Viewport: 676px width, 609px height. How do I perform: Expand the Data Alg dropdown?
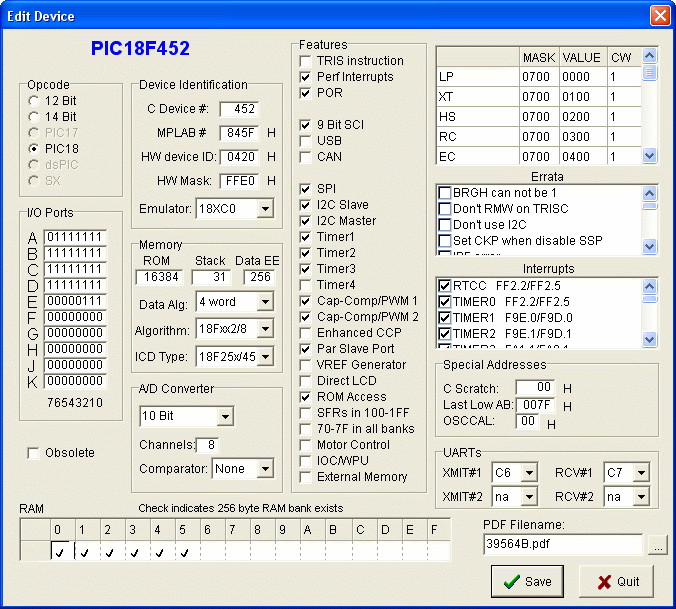coord(264,302)
